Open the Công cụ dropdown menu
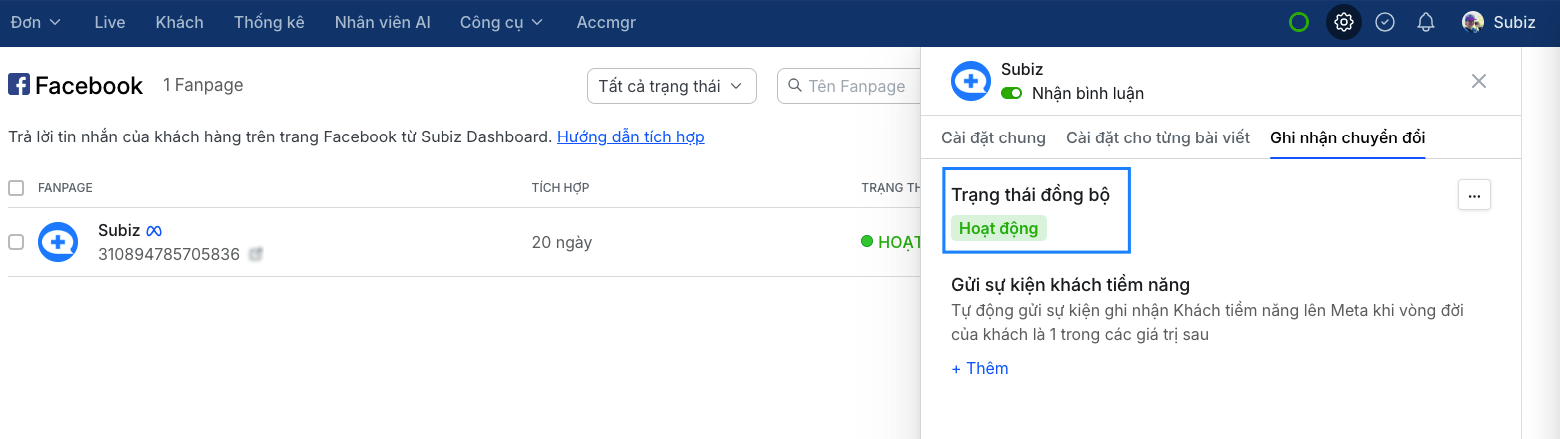 pyautogui.click(x=501, y=22)
